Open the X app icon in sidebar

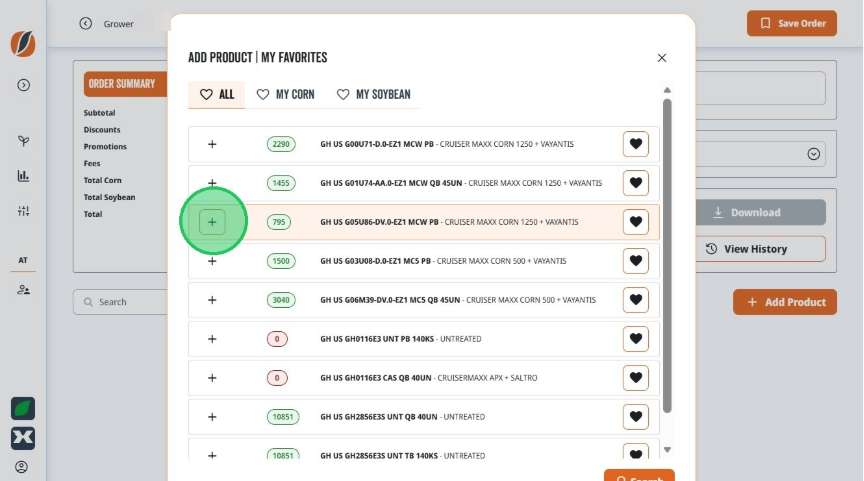coord(23,438)
